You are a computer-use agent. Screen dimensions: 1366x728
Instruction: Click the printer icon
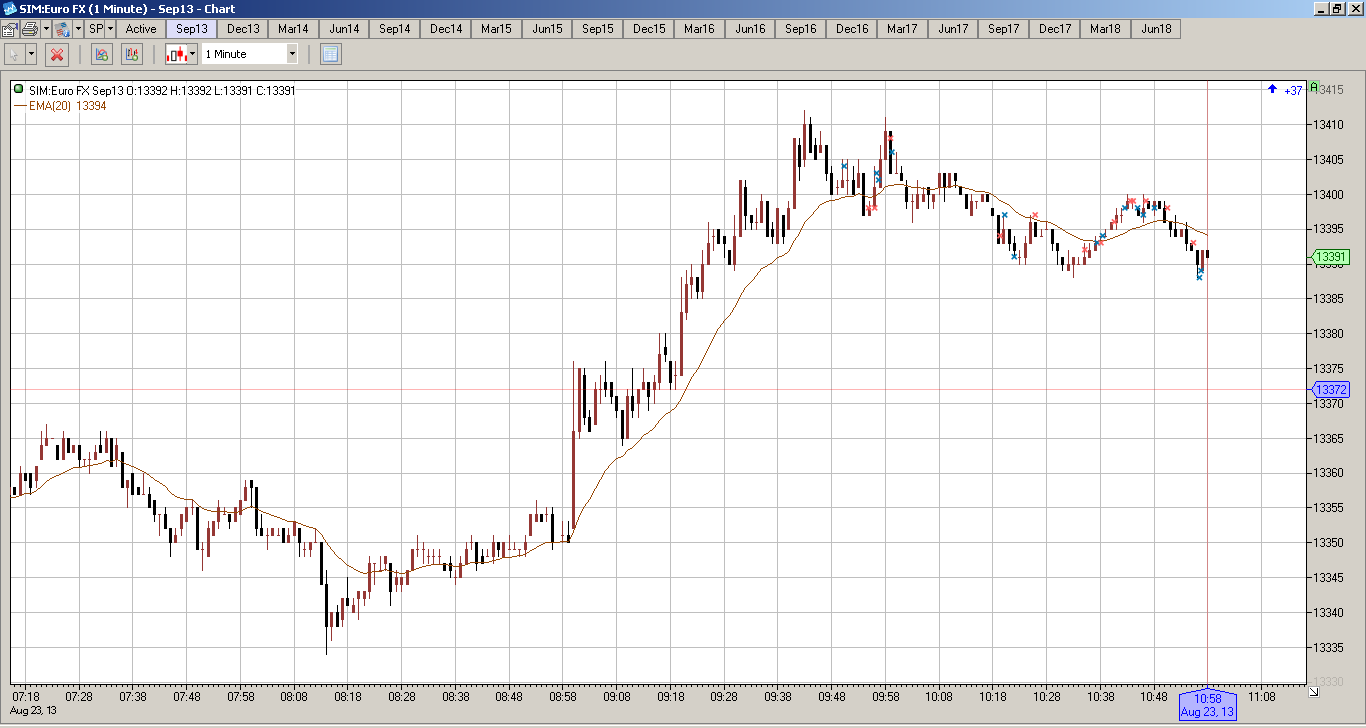click(29, 29)
